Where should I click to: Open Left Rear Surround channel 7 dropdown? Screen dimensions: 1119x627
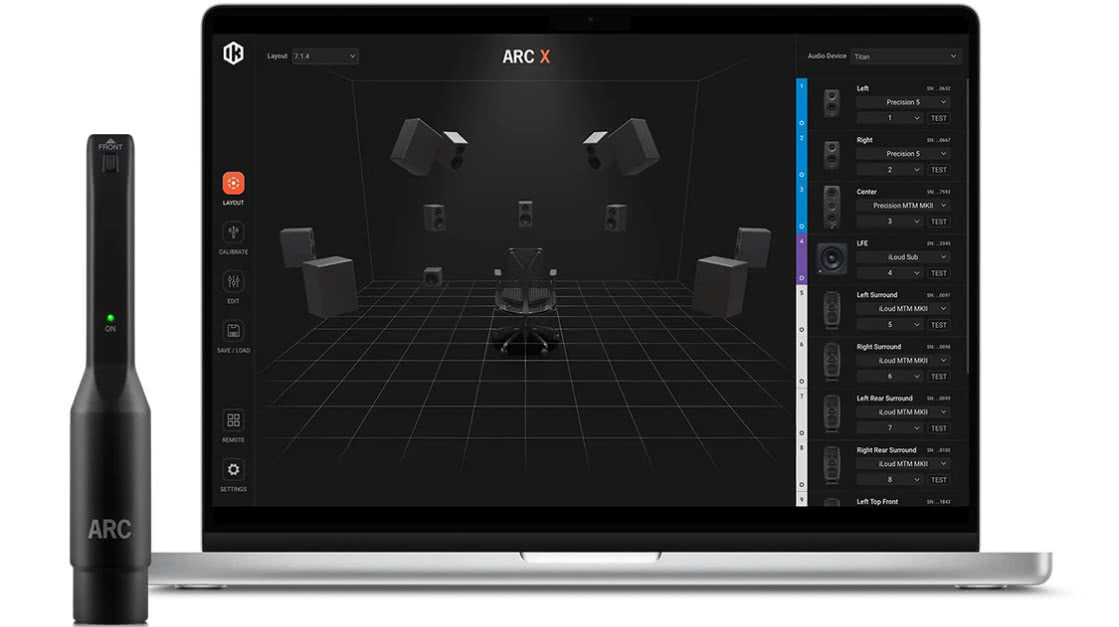pyautogui.click(x=889, y=428)
